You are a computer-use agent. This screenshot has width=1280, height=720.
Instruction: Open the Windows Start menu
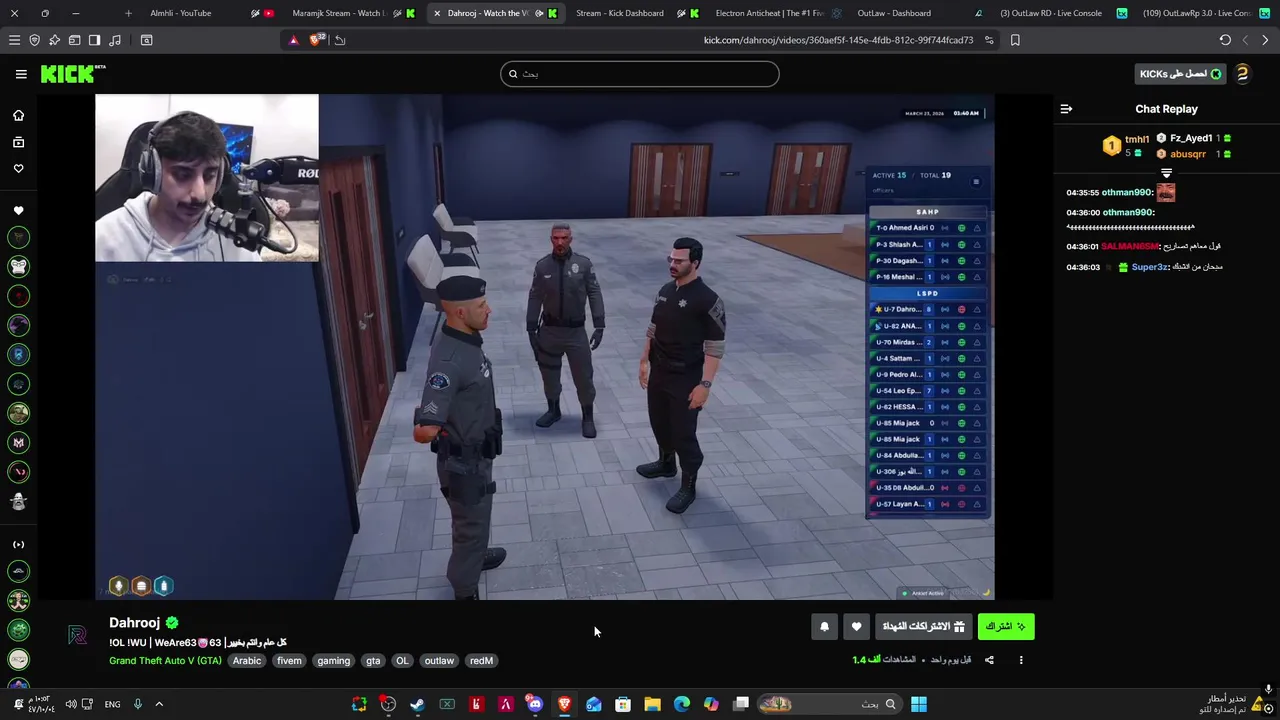coord(918,704)
